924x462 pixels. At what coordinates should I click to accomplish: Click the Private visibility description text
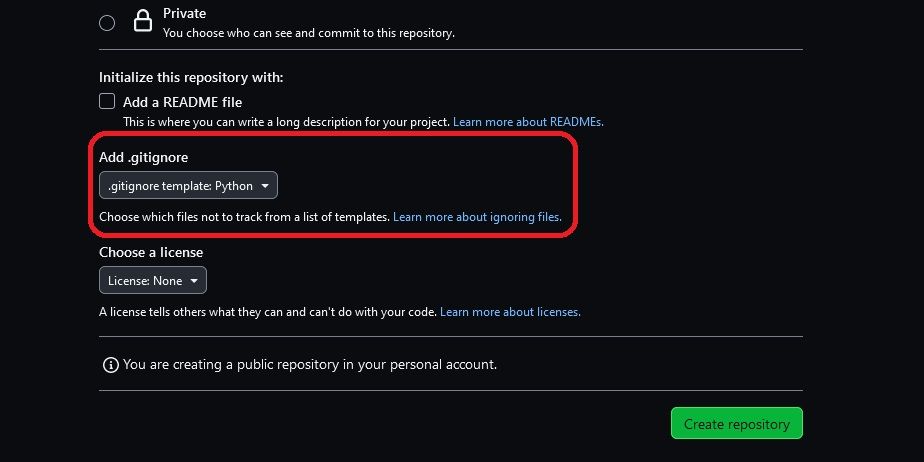(x=308, y=33)
